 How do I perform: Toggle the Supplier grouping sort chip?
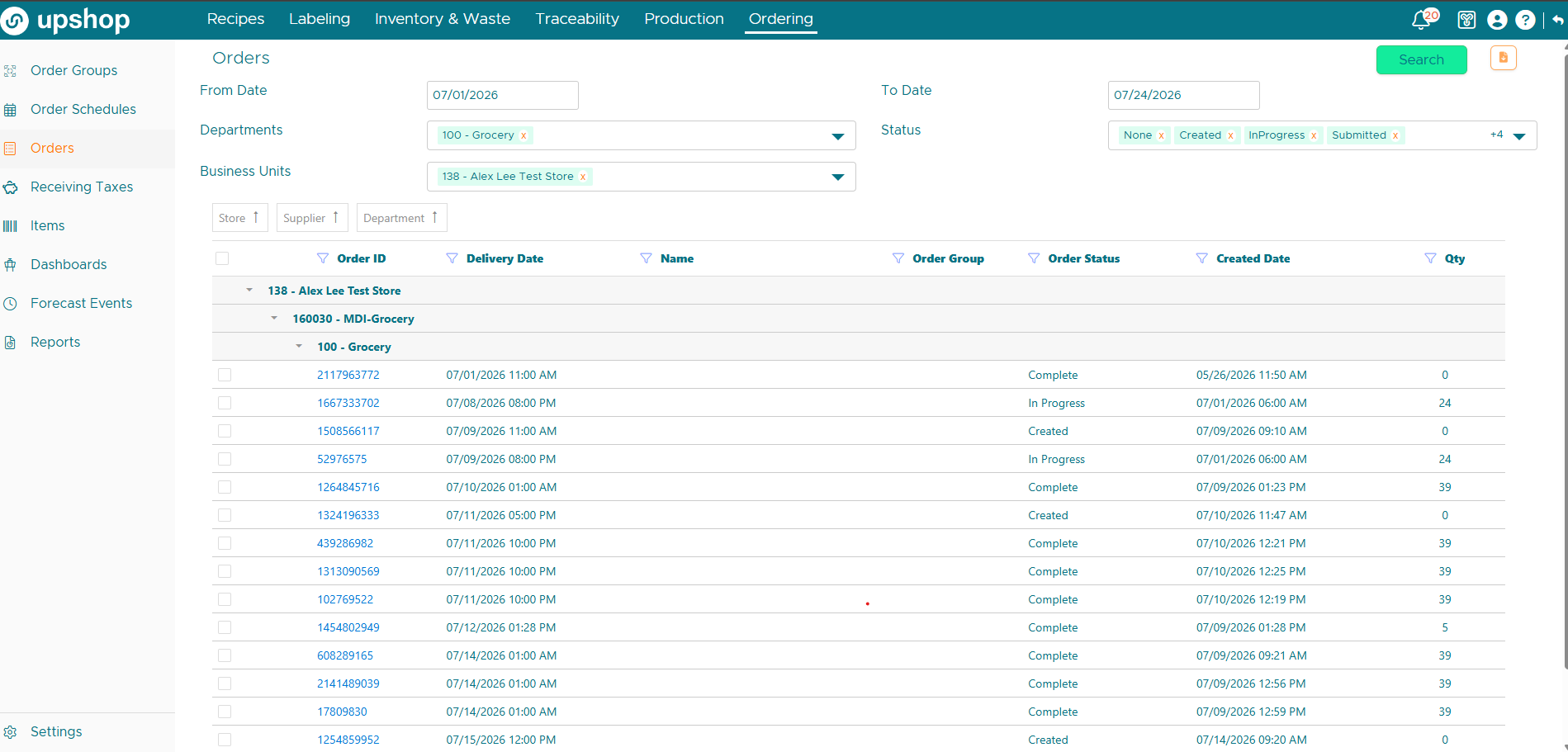312,218
